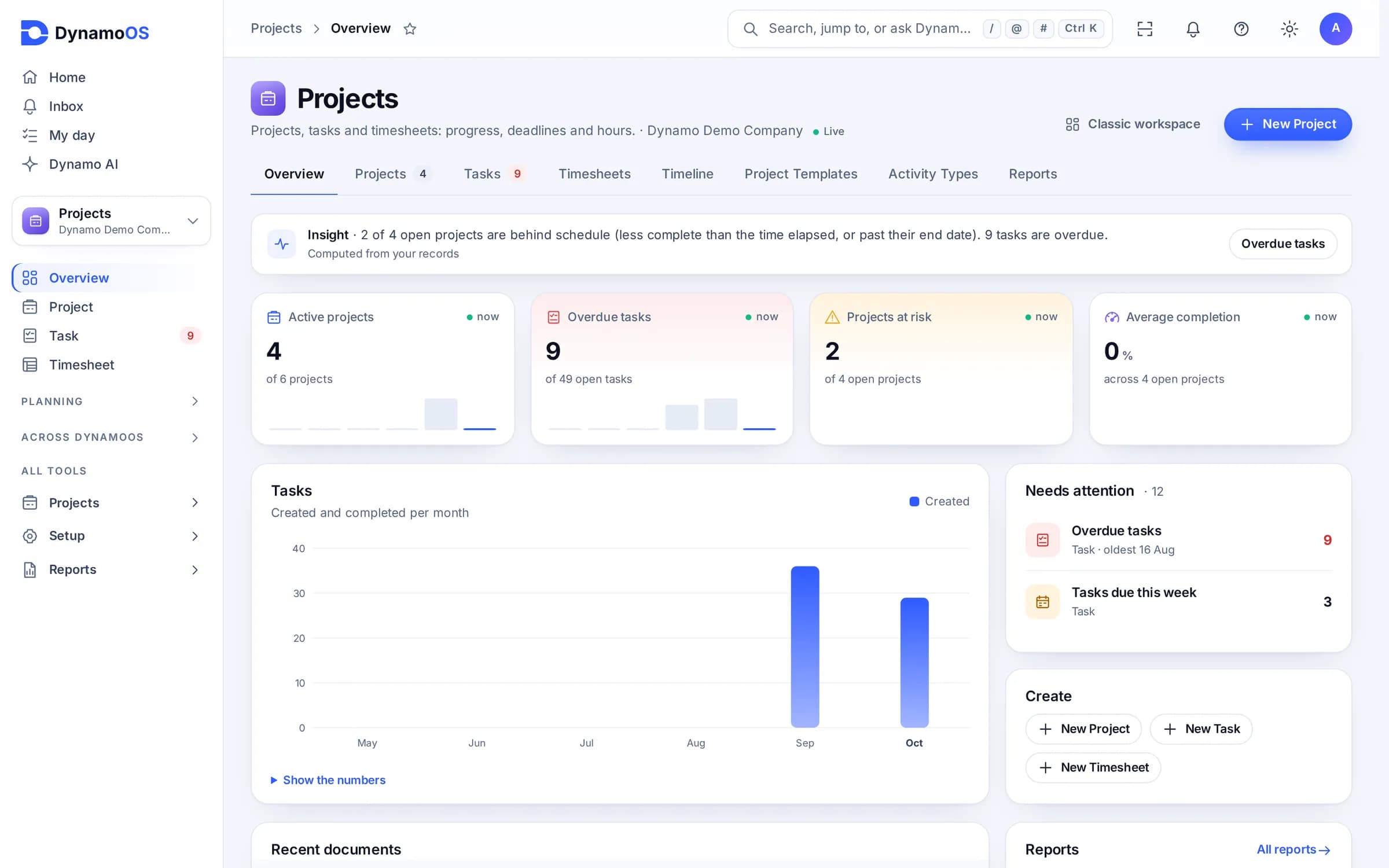Screen dimensions: 1389x868
Task: Go to My day checklist
Action: 111,135
